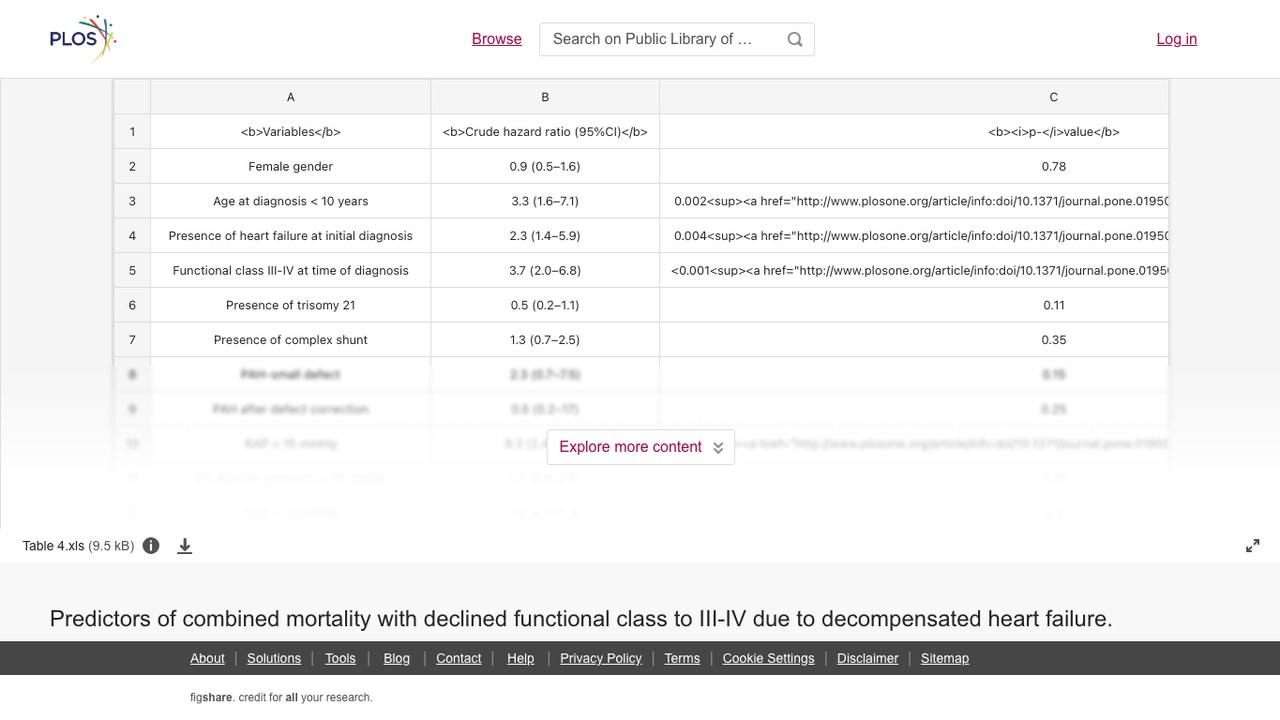Open Contact footer link
The image size is (1280, 720).
click(x=459, y=658)
